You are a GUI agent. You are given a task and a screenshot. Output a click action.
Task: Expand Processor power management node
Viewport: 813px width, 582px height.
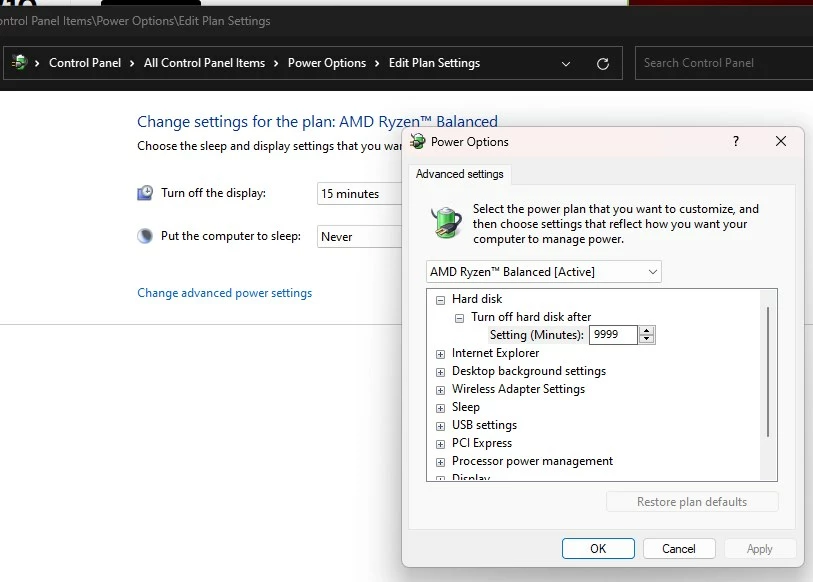pos(440,462)
